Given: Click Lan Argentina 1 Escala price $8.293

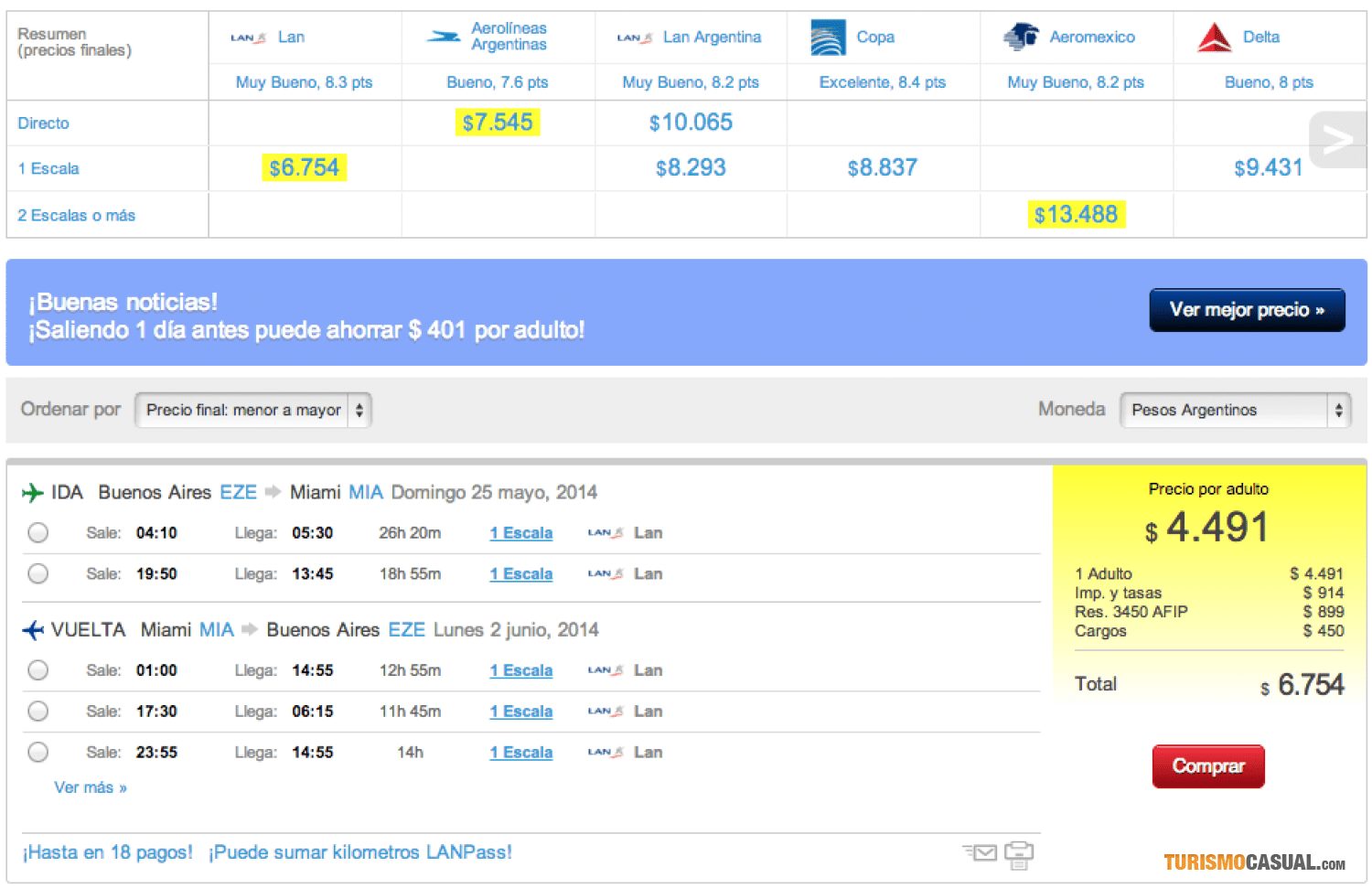Looking at the screenshot, I should point(691,168).
